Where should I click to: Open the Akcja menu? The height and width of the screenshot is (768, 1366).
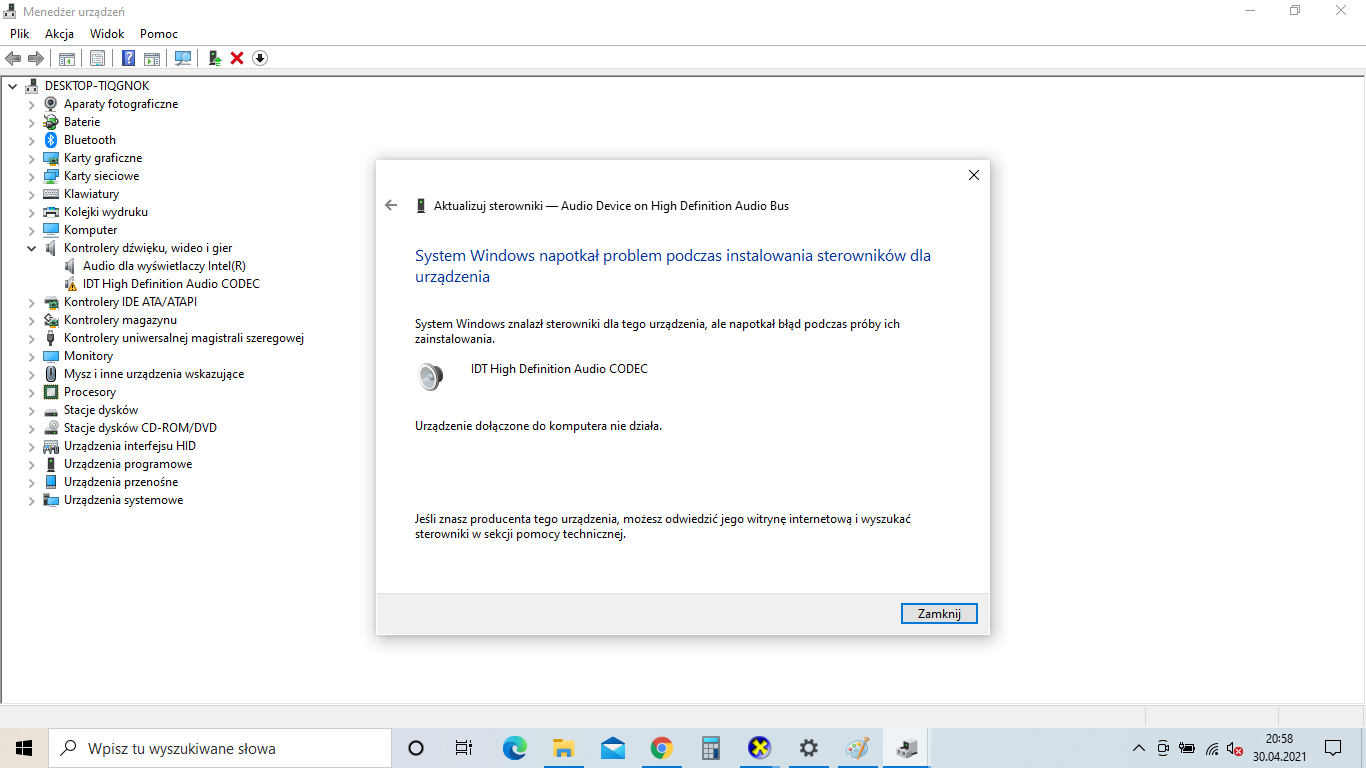pos(59,33)
